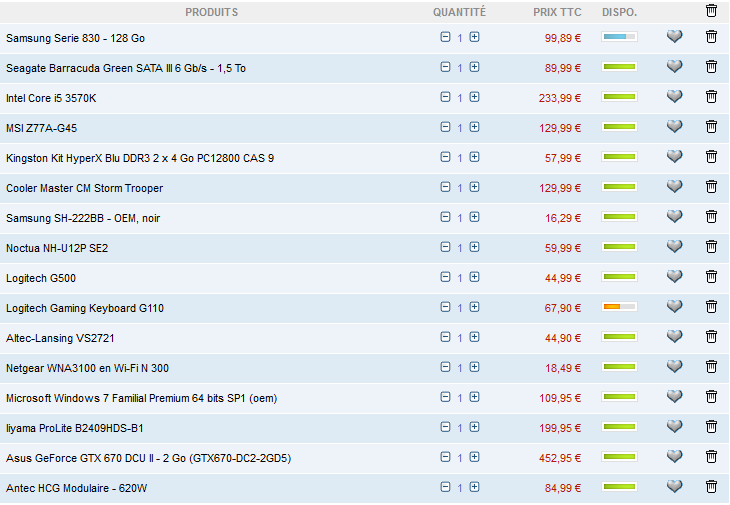
Task: Decrease quantity of Microsoft Windows 7 Familial Premium
Action: click(445, 397)
